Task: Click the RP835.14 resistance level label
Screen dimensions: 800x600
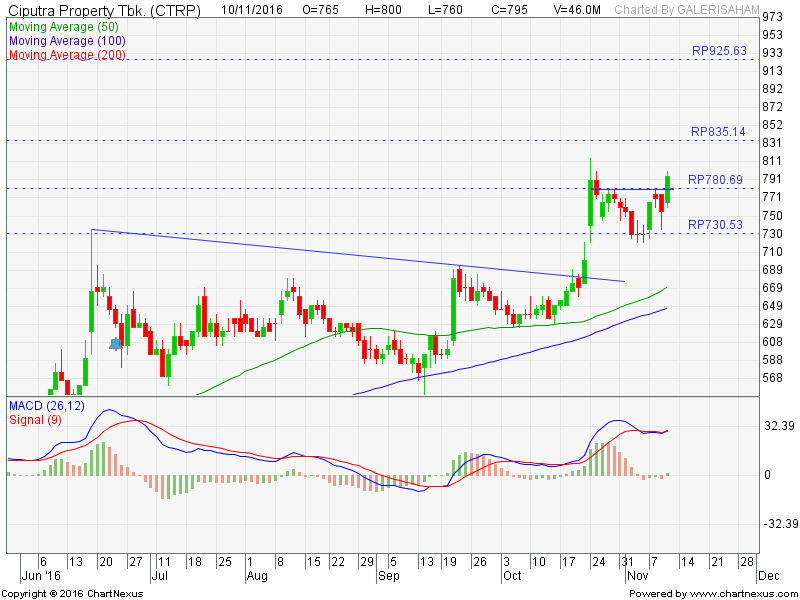Action: tap(718, 132)
